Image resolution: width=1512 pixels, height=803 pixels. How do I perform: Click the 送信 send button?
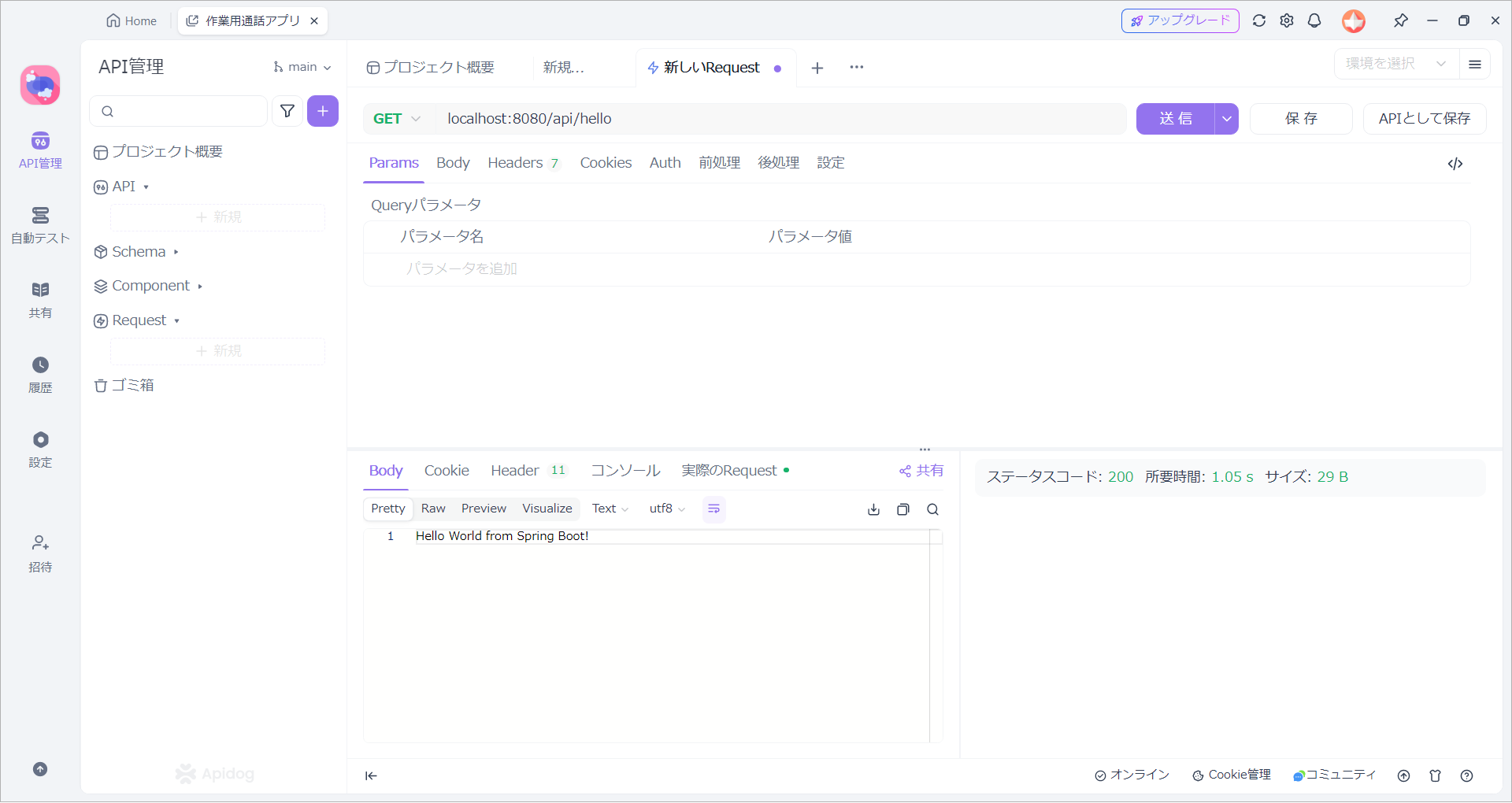pyautogui.click(x=1174, y=119)
